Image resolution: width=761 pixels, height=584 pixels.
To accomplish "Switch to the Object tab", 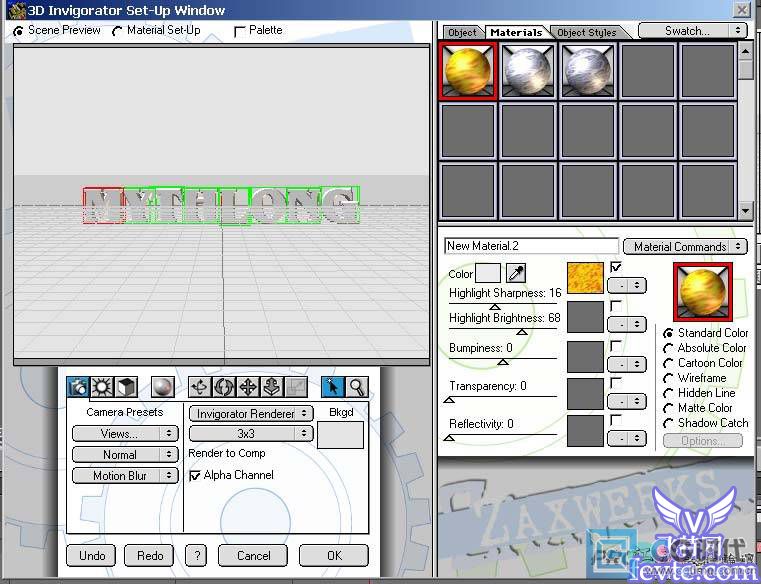I will pos(462,33).
